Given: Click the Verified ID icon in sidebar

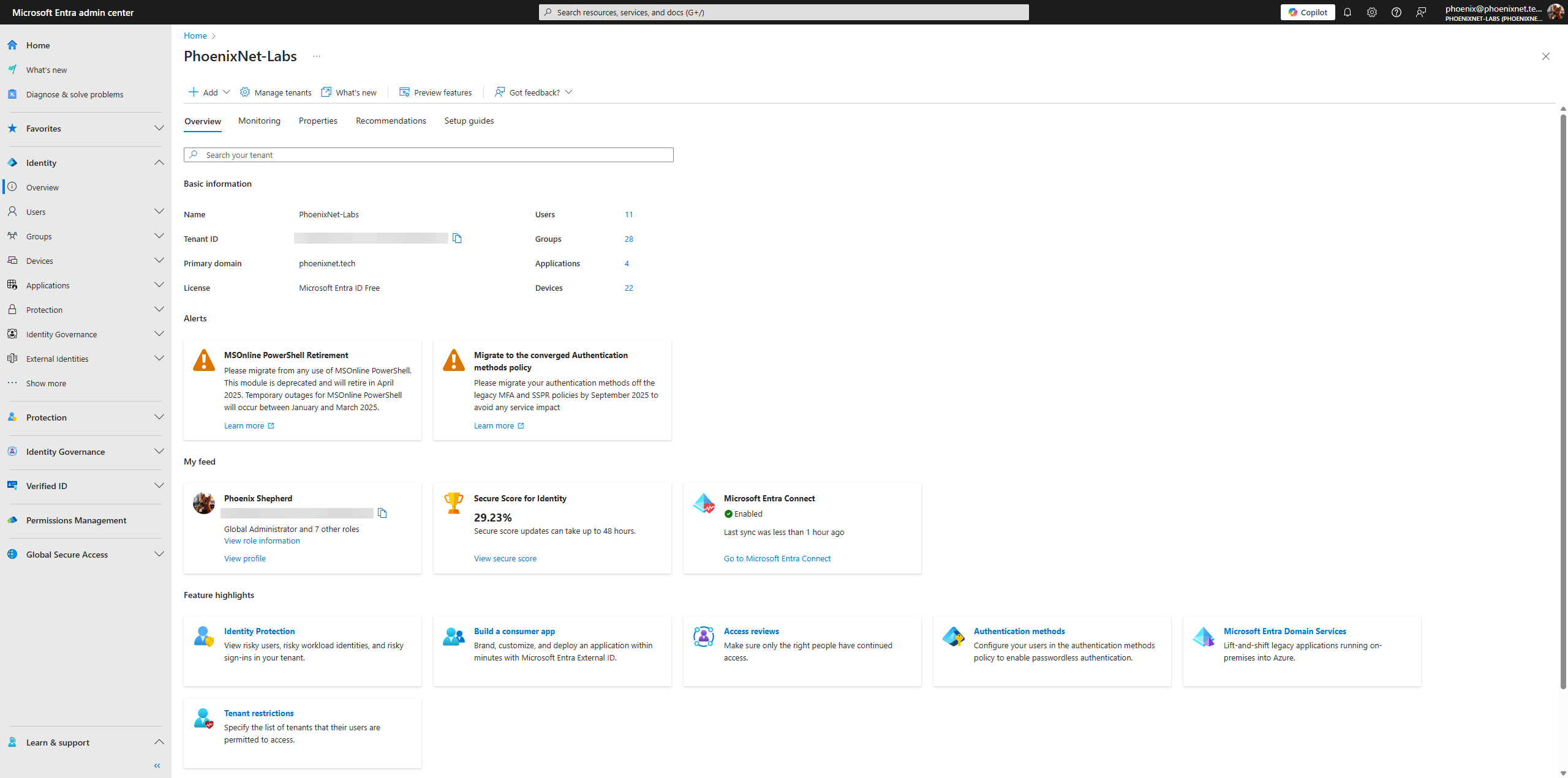Looking at the screenshot, I should [14, 485].
